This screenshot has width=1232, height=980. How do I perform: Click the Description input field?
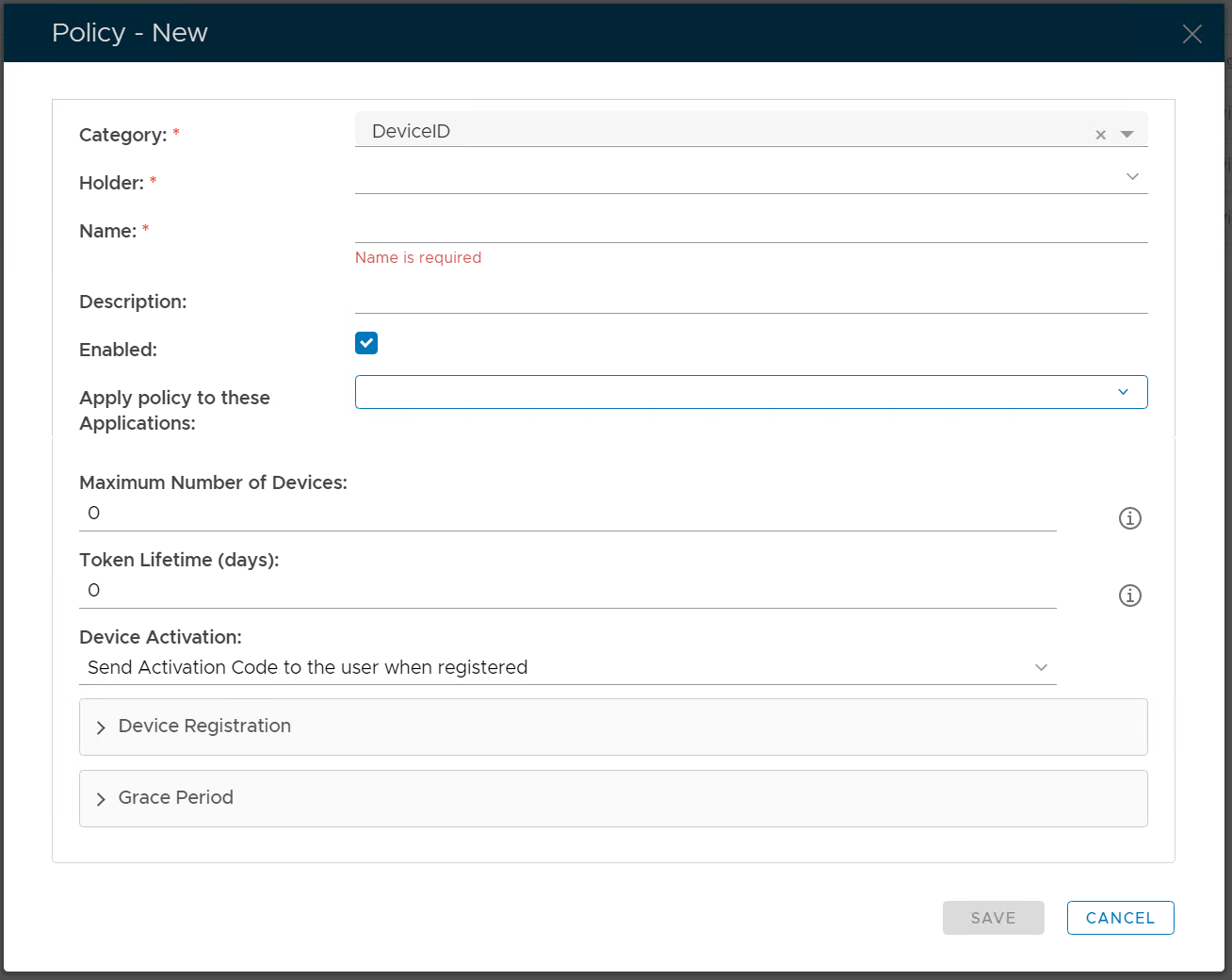click(x=751, y=298)
